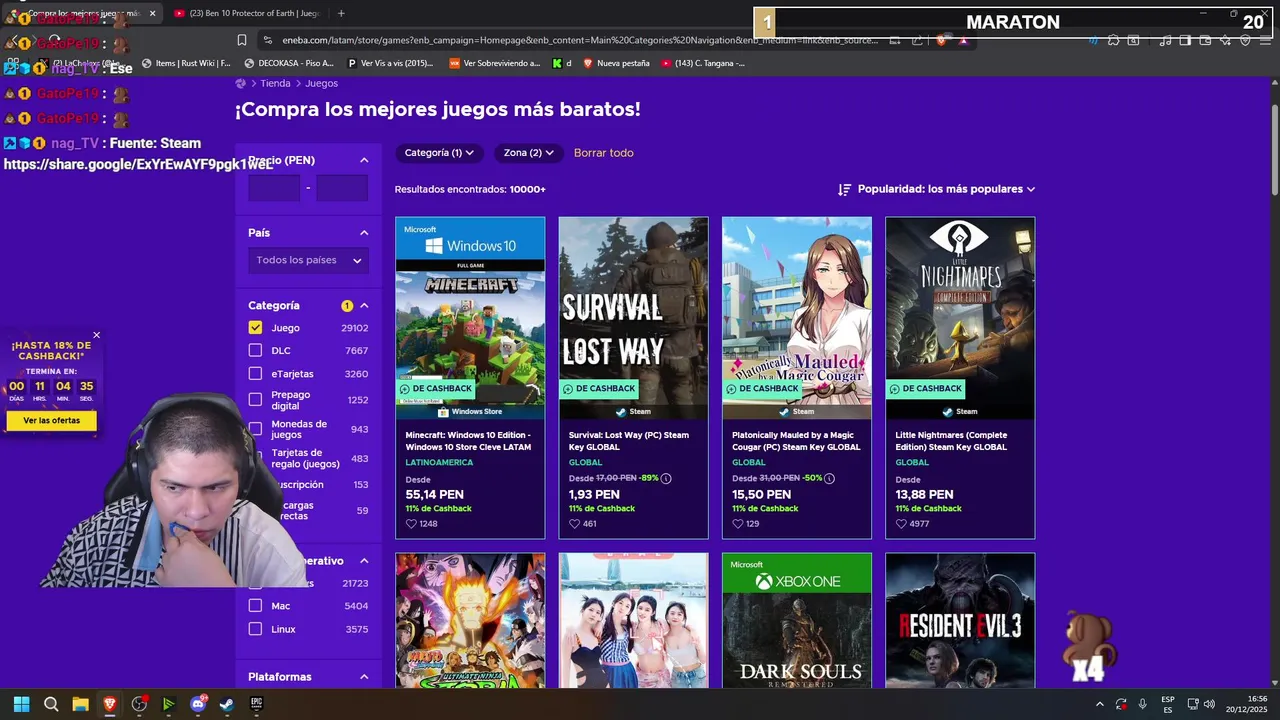
Task: Click the maximum price input field
Action: click(x=342, y=188)
